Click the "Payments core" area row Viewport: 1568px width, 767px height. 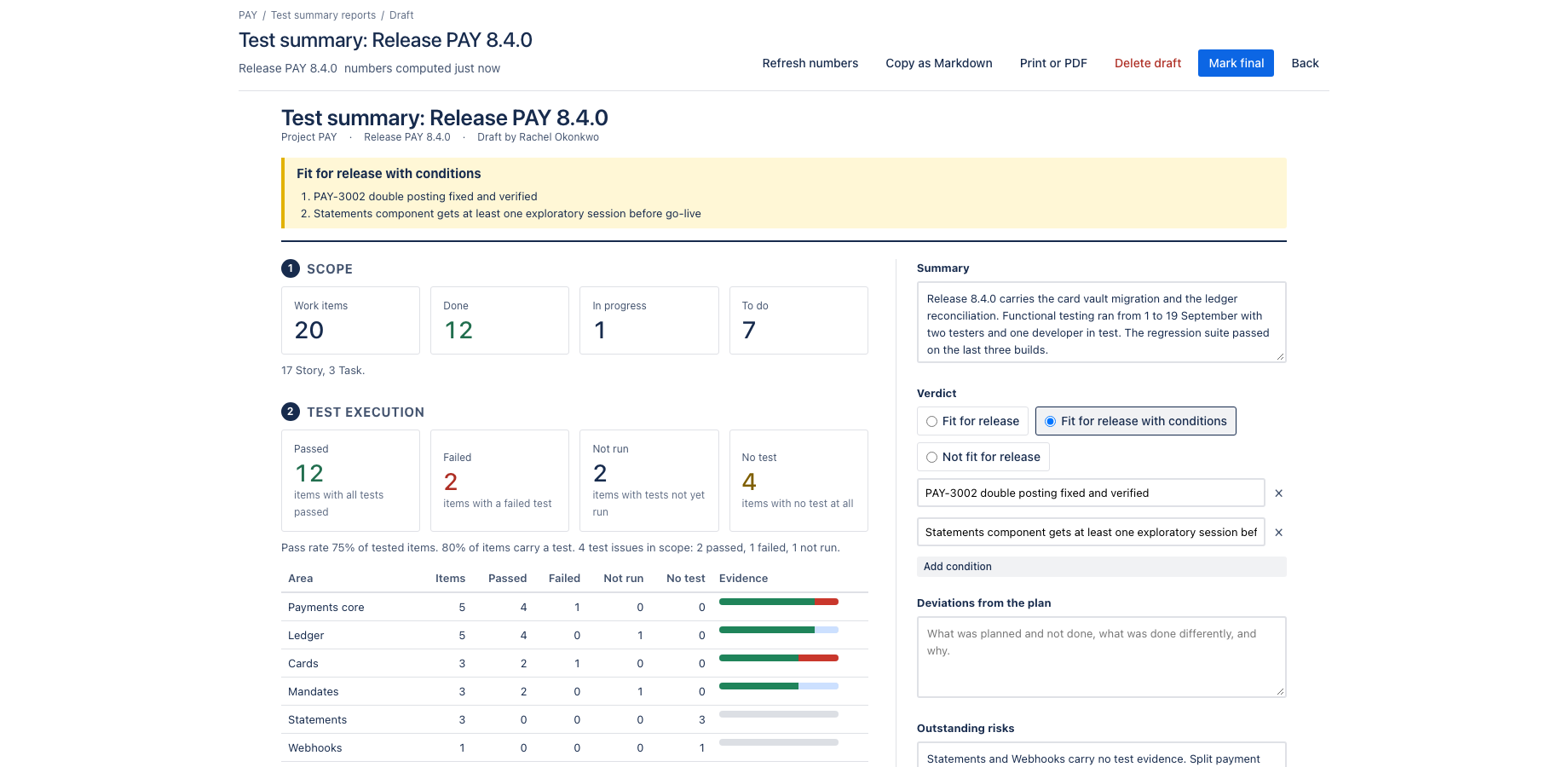[x=574, y=607]
